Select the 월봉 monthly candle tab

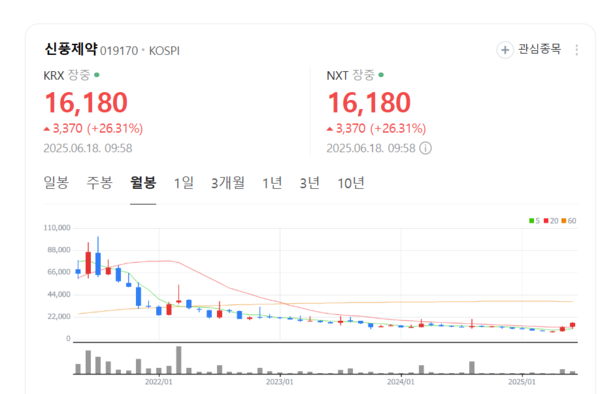tap(143, 183)
